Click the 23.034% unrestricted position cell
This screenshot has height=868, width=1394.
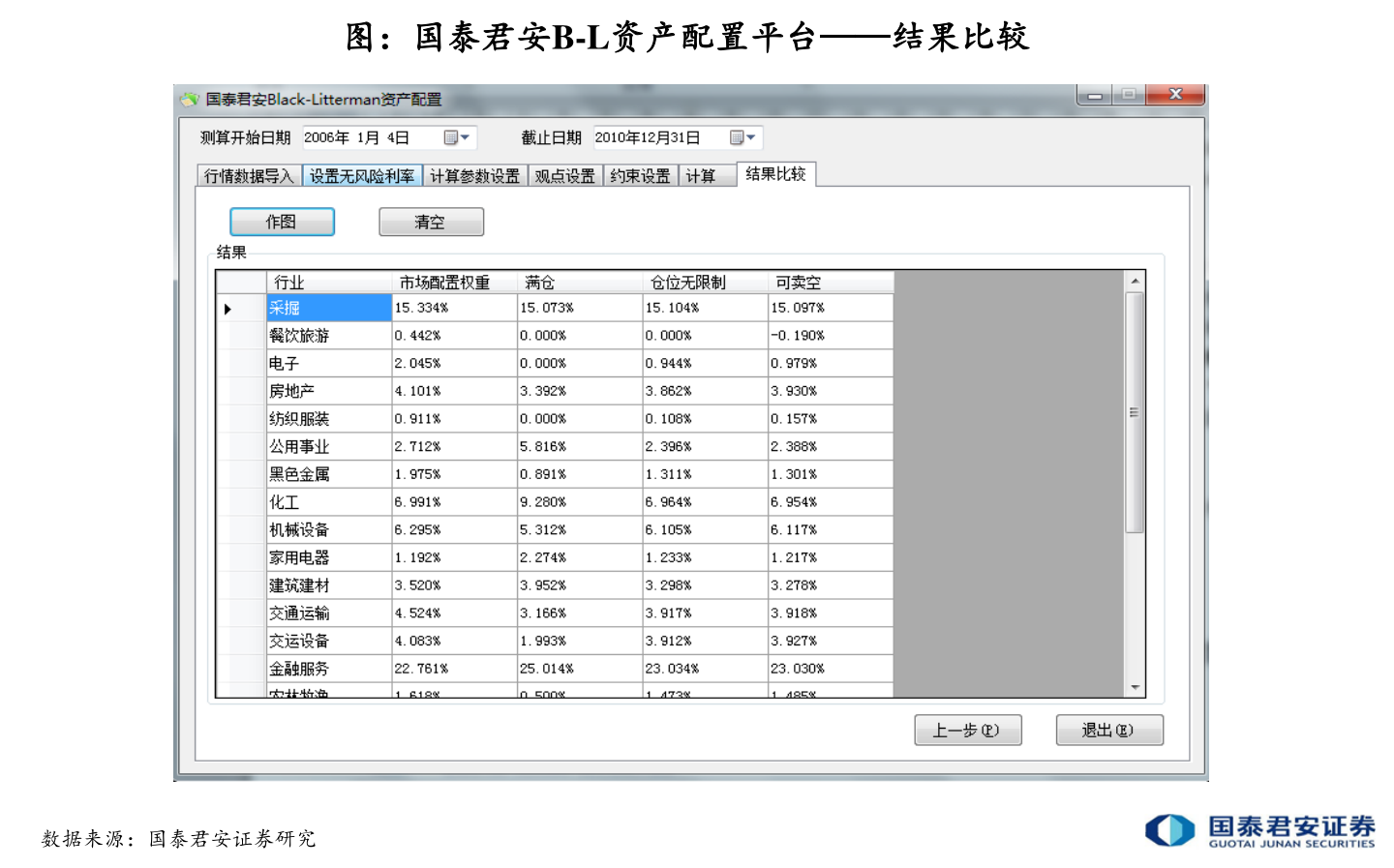[705, 669]
